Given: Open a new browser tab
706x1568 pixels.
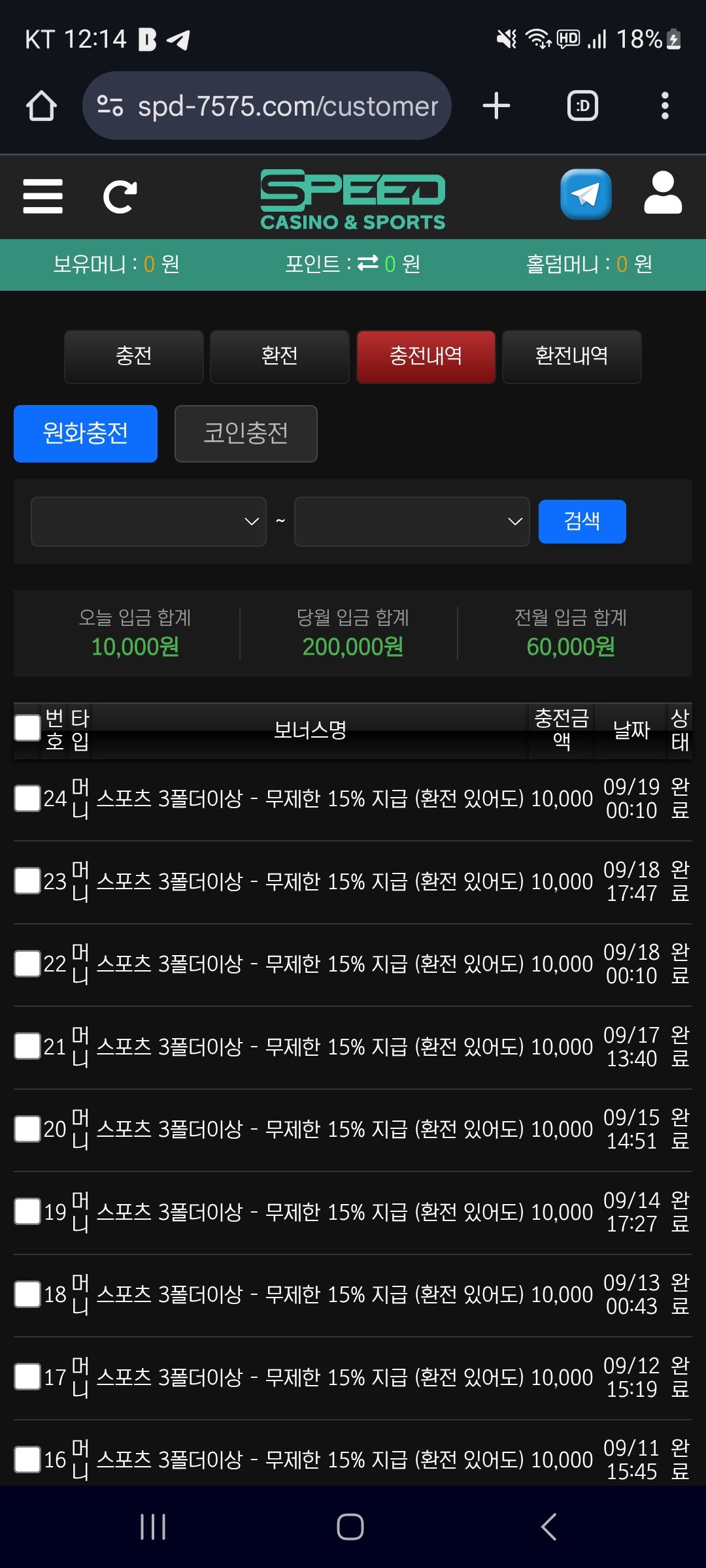Looking at the screenshot, I should [x=496, y=106].
